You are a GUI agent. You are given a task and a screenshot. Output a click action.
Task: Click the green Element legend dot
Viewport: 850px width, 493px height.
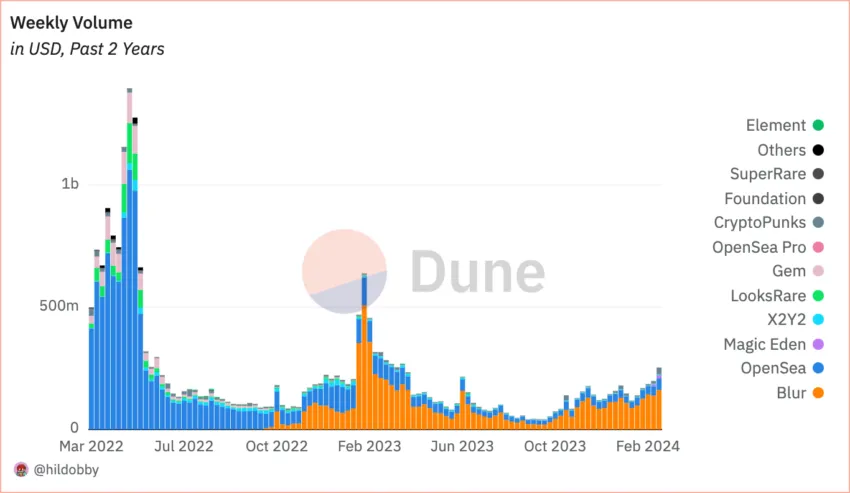(x=818, y=125)
